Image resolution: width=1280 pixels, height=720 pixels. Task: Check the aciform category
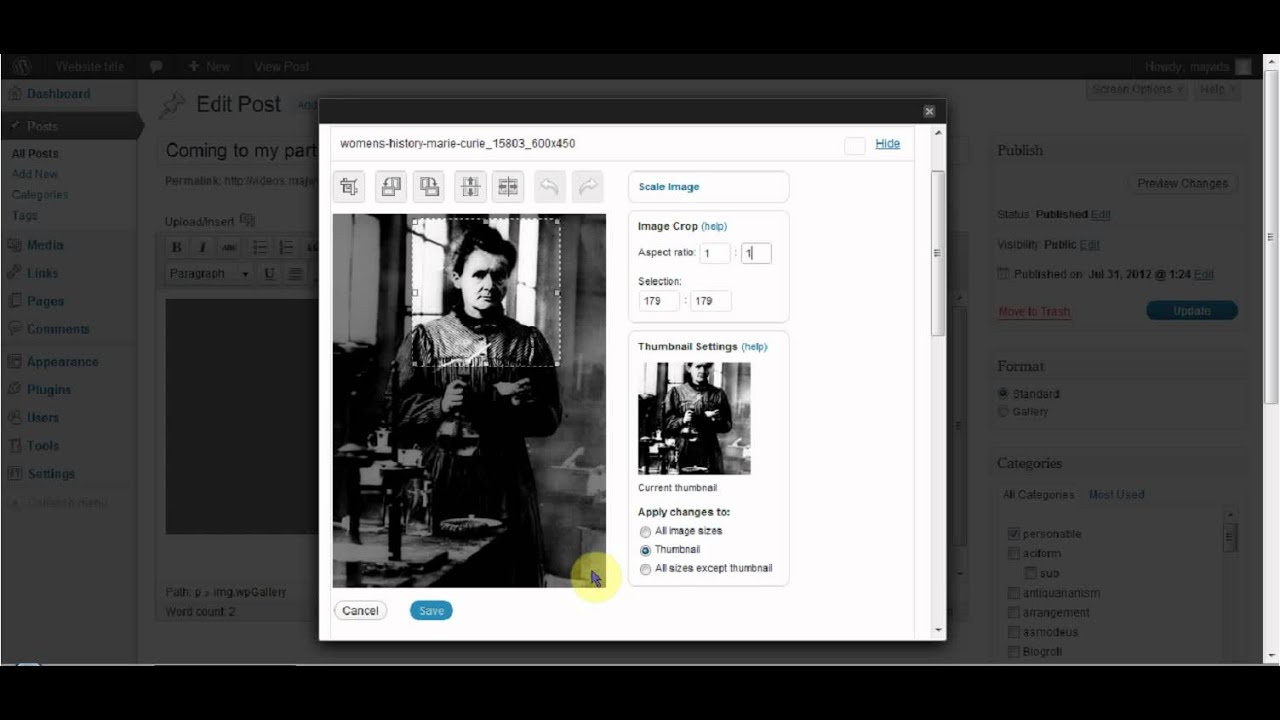[1014, 553]
